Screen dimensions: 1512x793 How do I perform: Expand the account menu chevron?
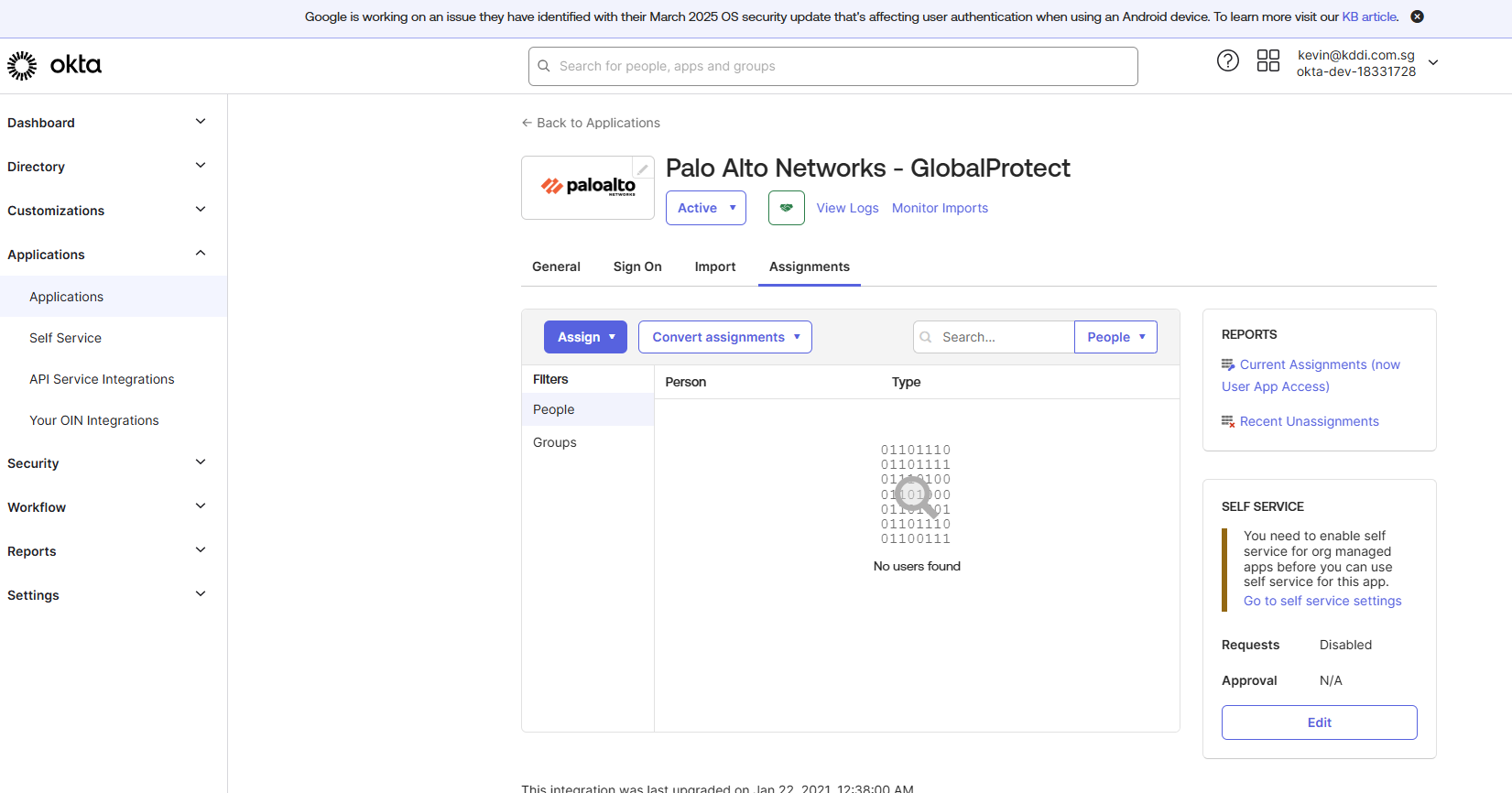pos(1433,62)
